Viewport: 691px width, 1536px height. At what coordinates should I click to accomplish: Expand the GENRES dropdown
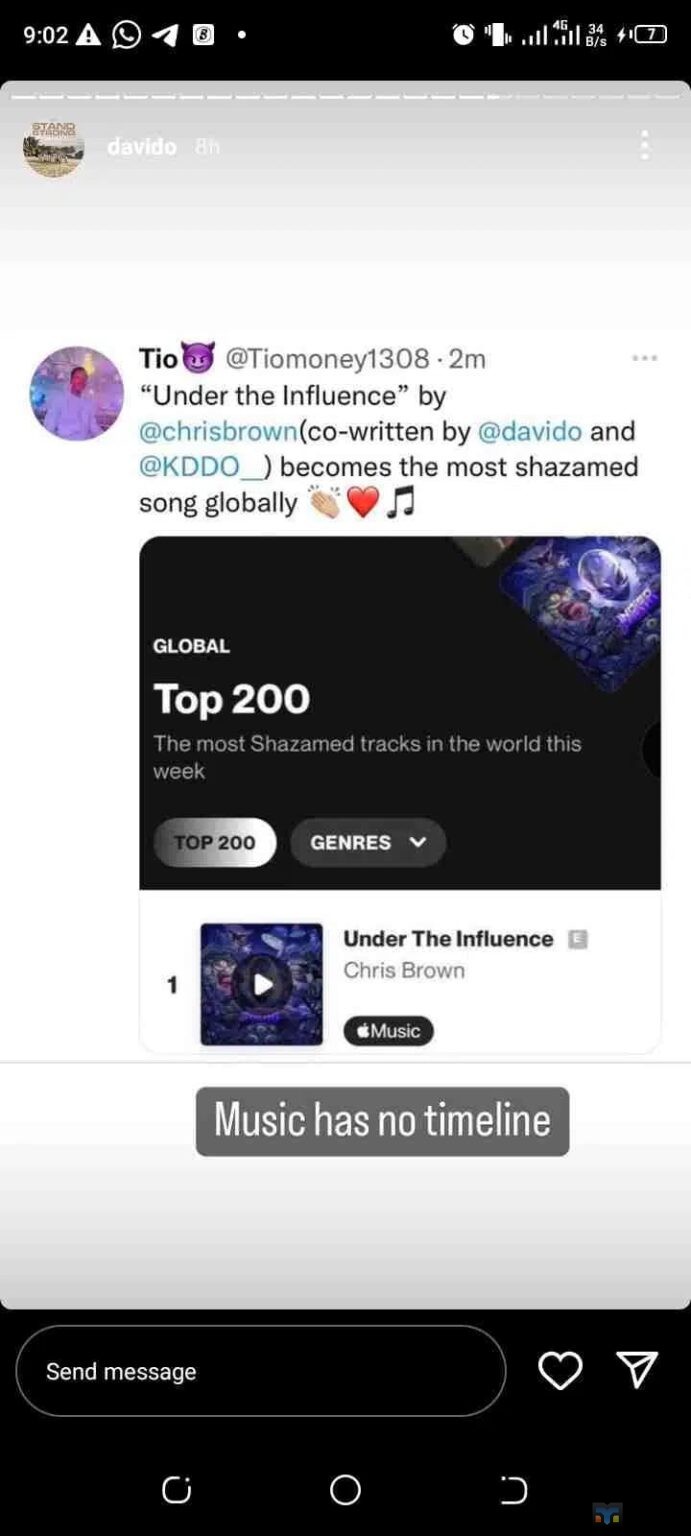368,842
